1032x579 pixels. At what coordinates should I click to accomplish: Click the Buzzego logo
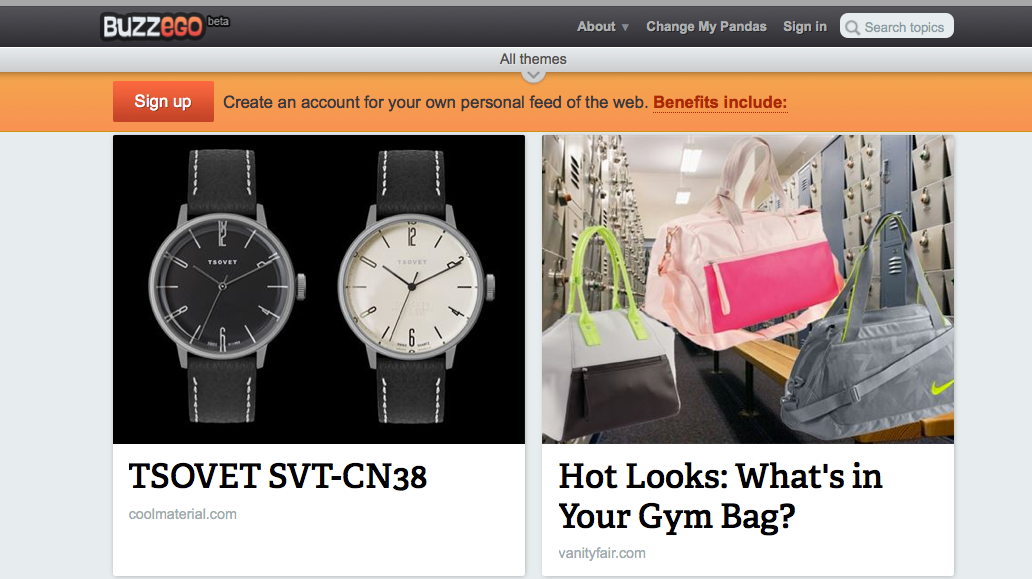point(152,26)
